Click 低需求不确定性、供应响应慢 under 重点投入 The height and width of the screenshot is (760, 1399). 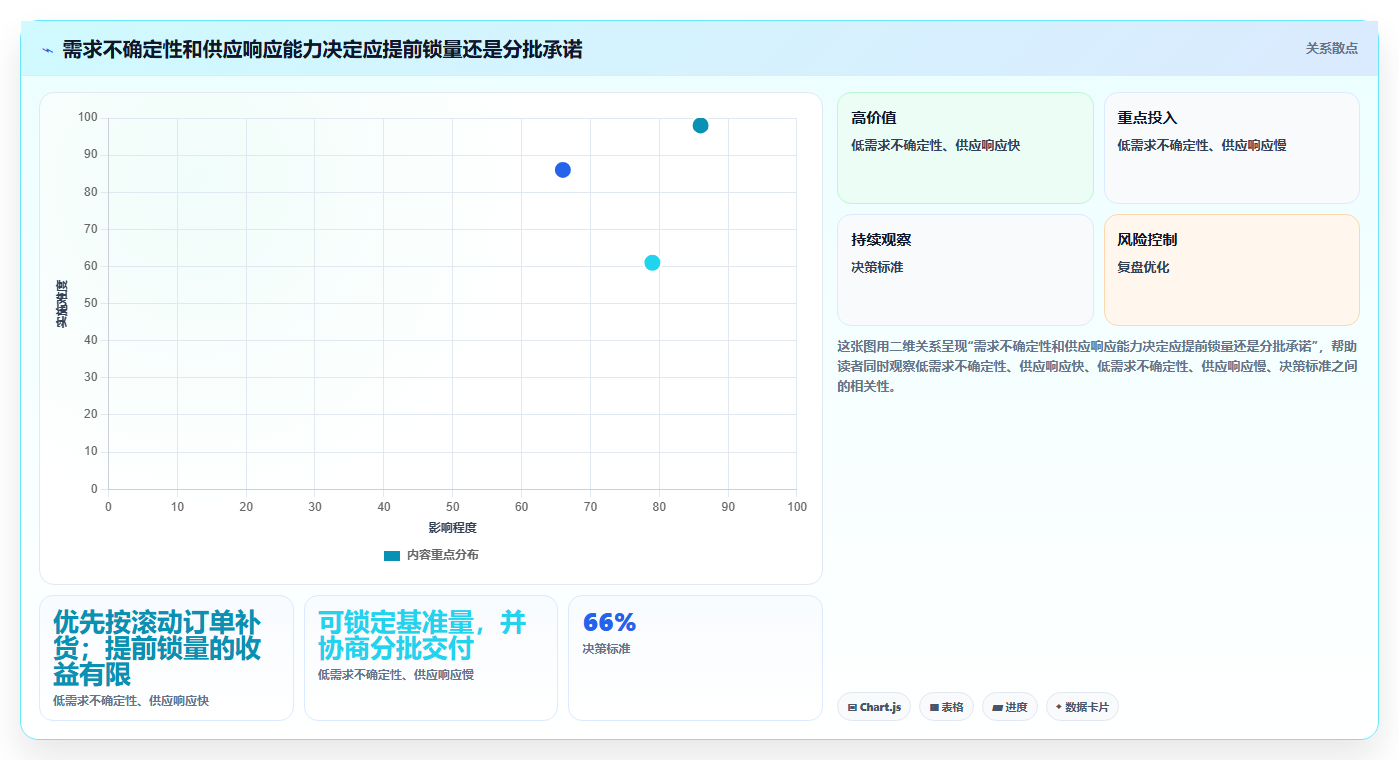pyautogui.click(x=1202, y=145)
